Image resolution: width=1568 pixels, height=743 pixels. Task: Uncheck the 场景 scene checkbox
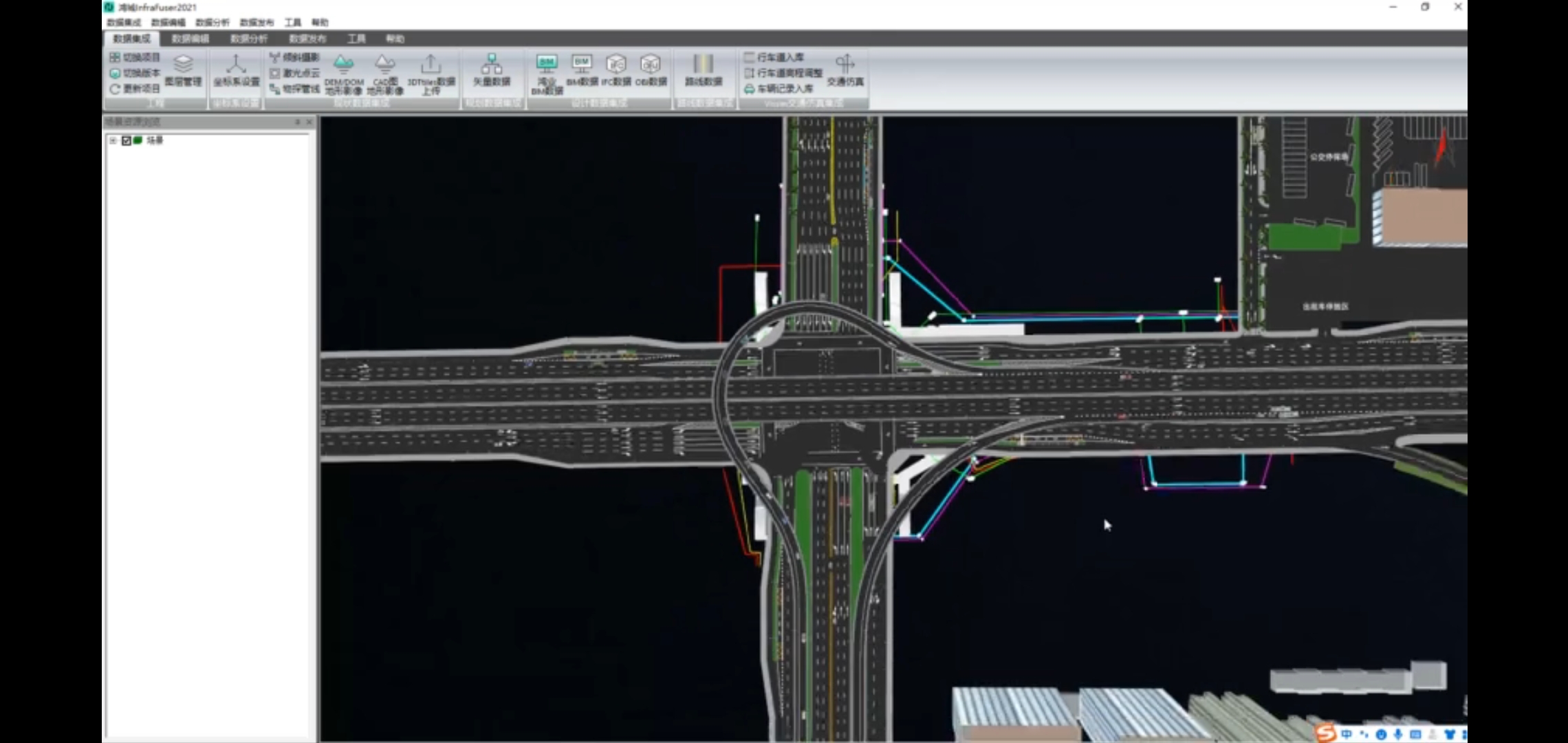(x=127, y=140)
